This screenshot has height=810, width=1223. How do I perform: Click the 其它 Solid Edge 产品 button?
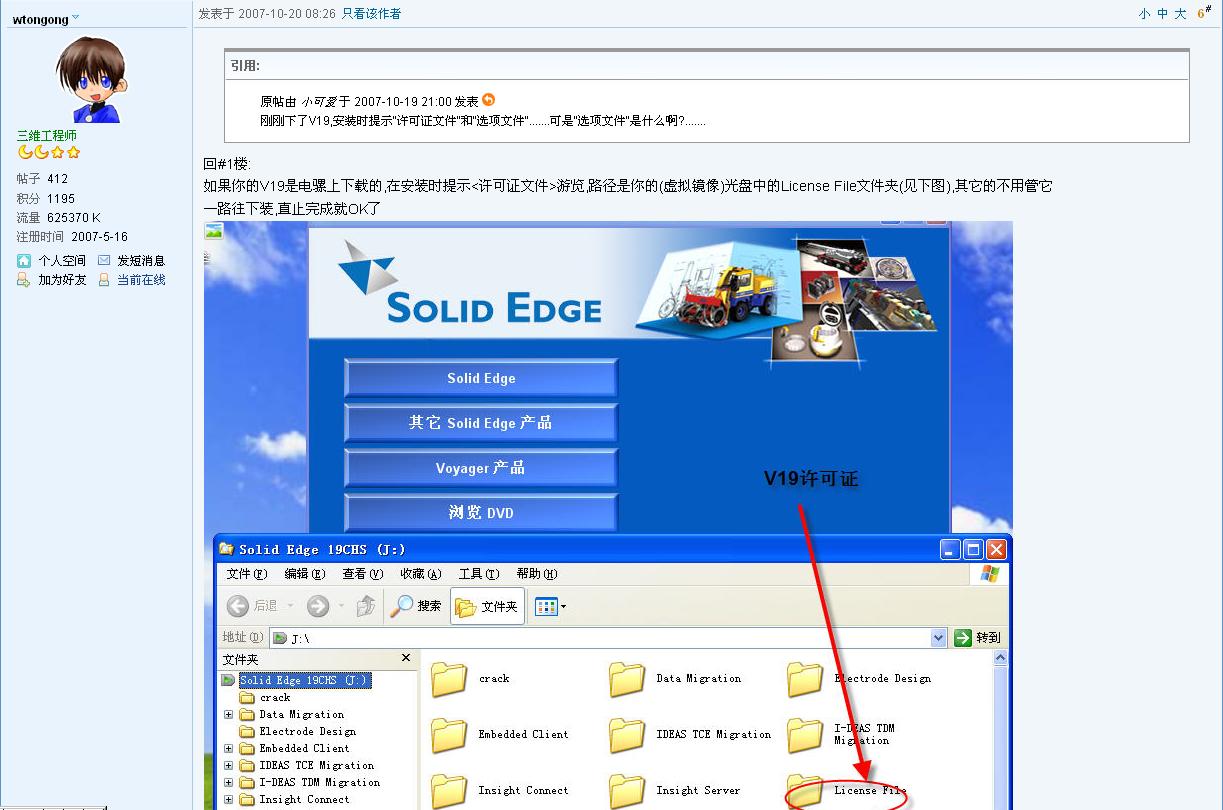(481, 423)
